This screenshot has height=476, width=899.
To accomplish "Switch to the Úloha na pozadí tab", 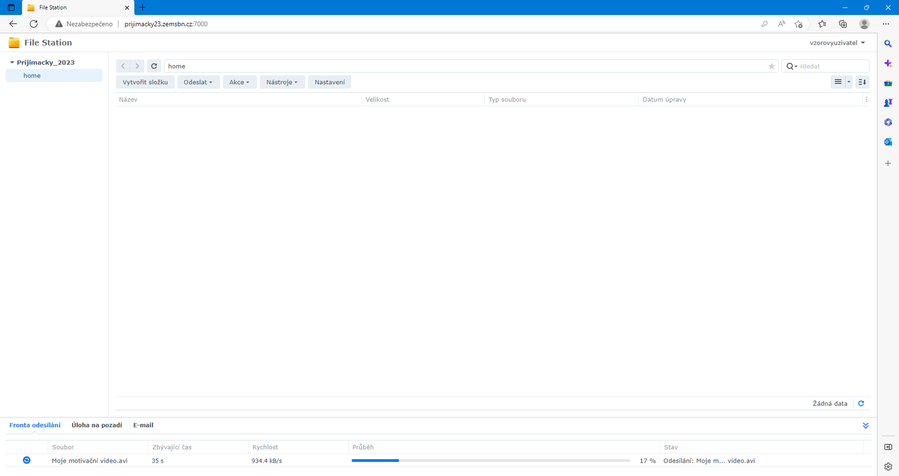I will click(96, 425).
